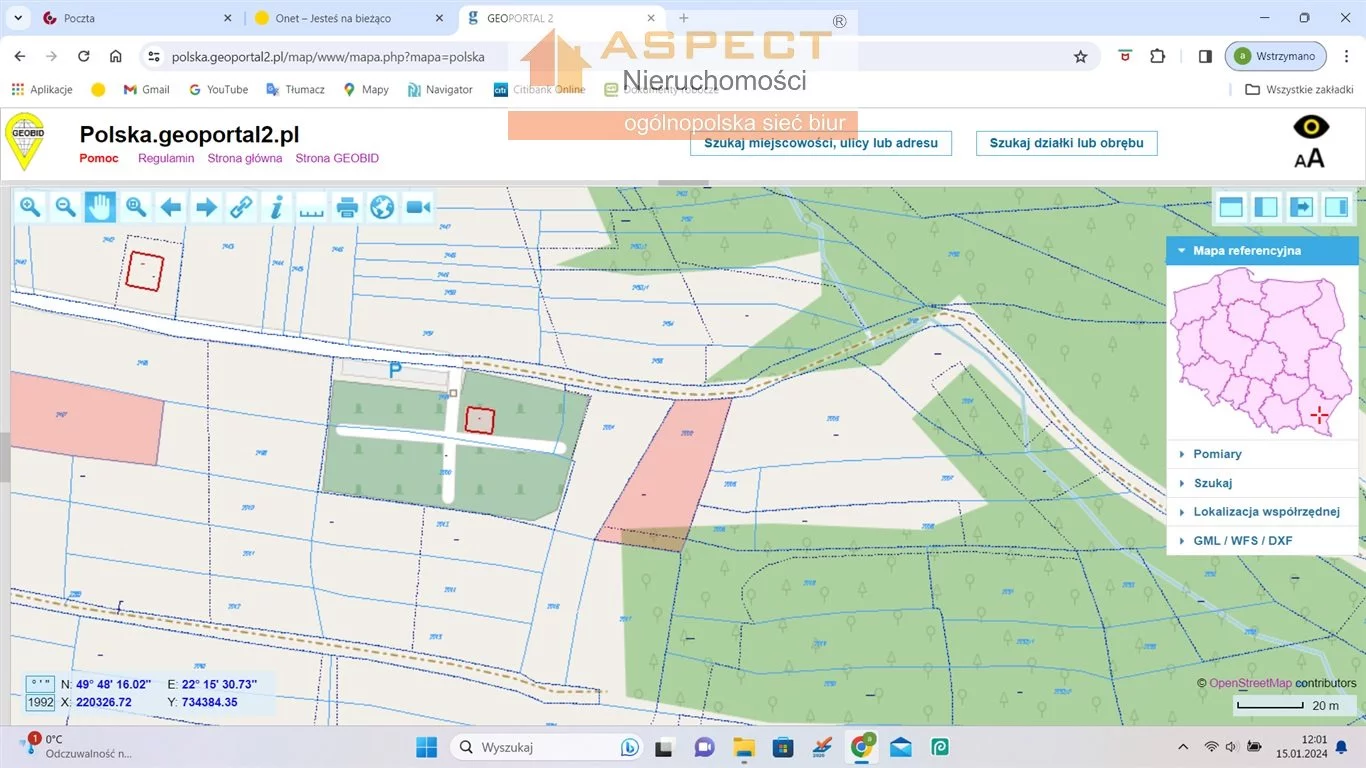Image resolution: width=1366 pixels, height=768 pixels.
Task: Open the browser extensions puzzle icon
Action: click(1158, 57)
